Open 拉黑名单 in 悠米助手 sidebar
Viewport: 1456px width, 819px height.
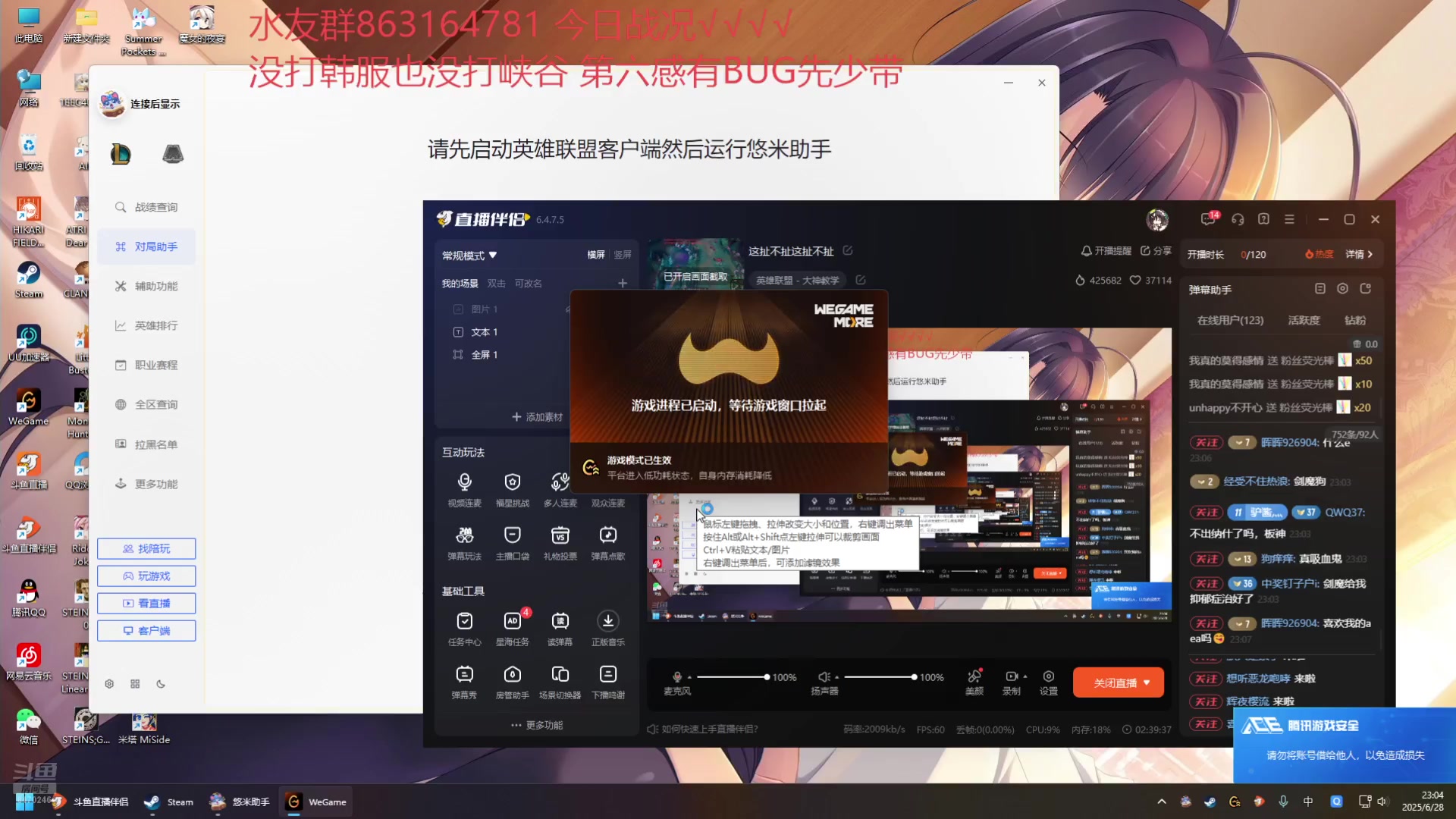point(146,444)
